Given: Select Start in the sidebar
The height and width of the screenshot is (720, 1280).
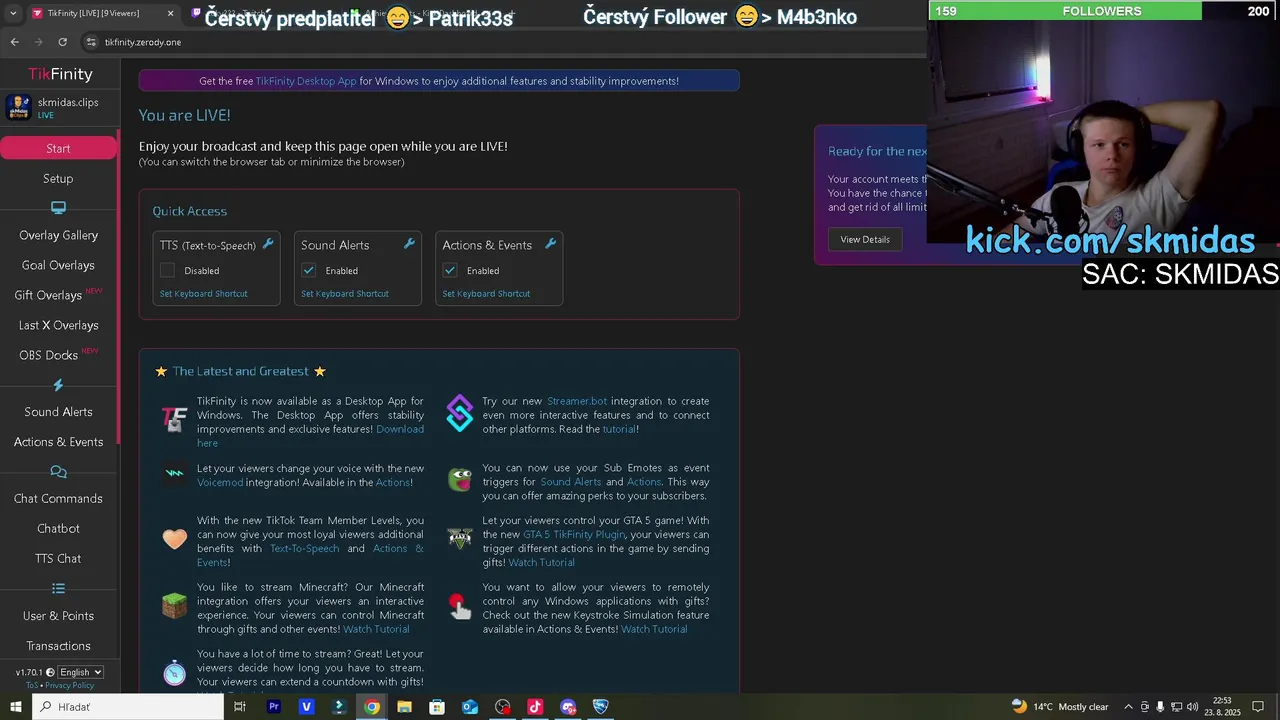Looking at the screenshot, I should [x=58, y=148].
